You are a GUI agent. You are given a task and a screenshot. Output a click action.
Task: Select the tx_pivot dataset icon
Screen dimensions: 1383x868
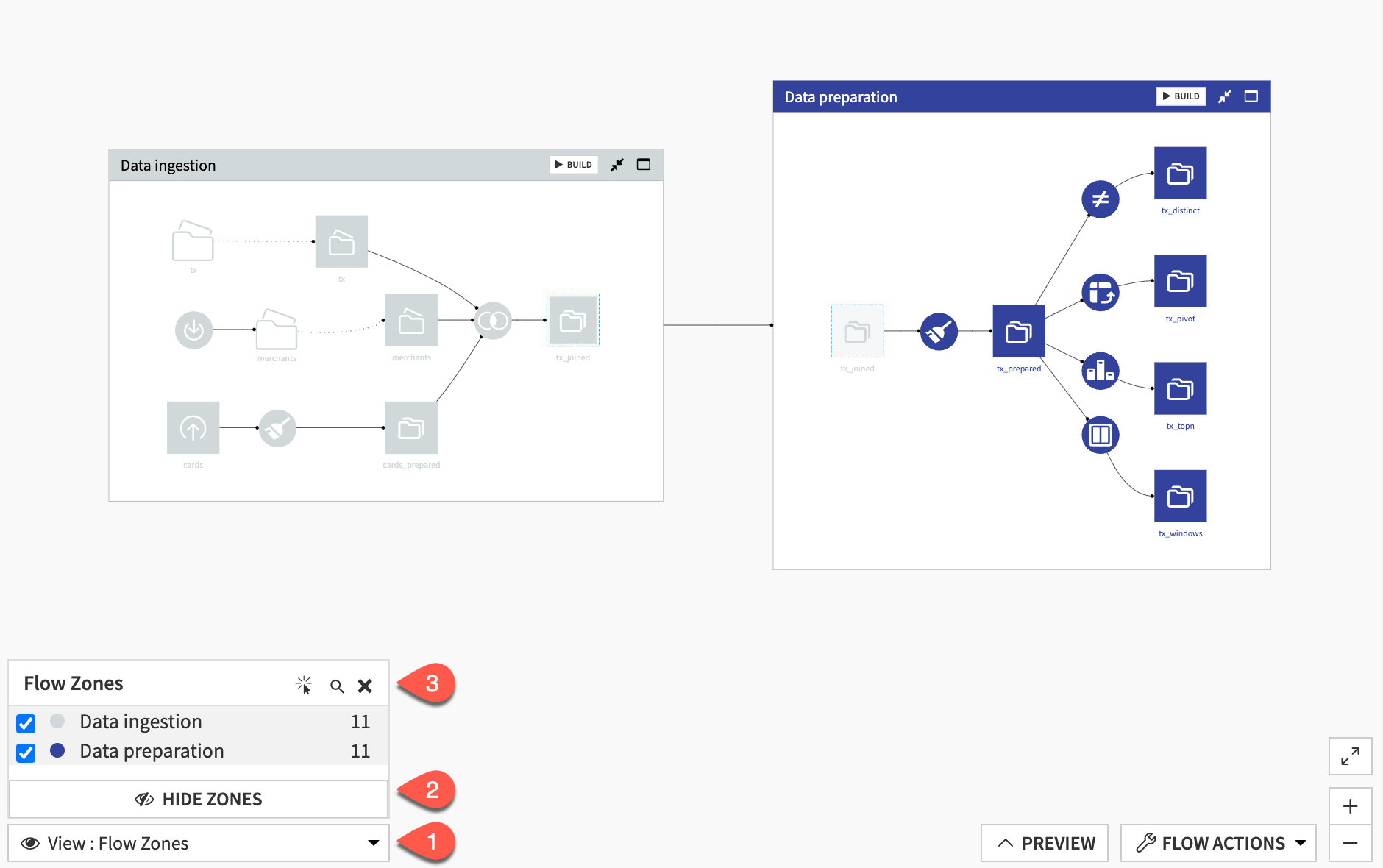point(1180,281)
